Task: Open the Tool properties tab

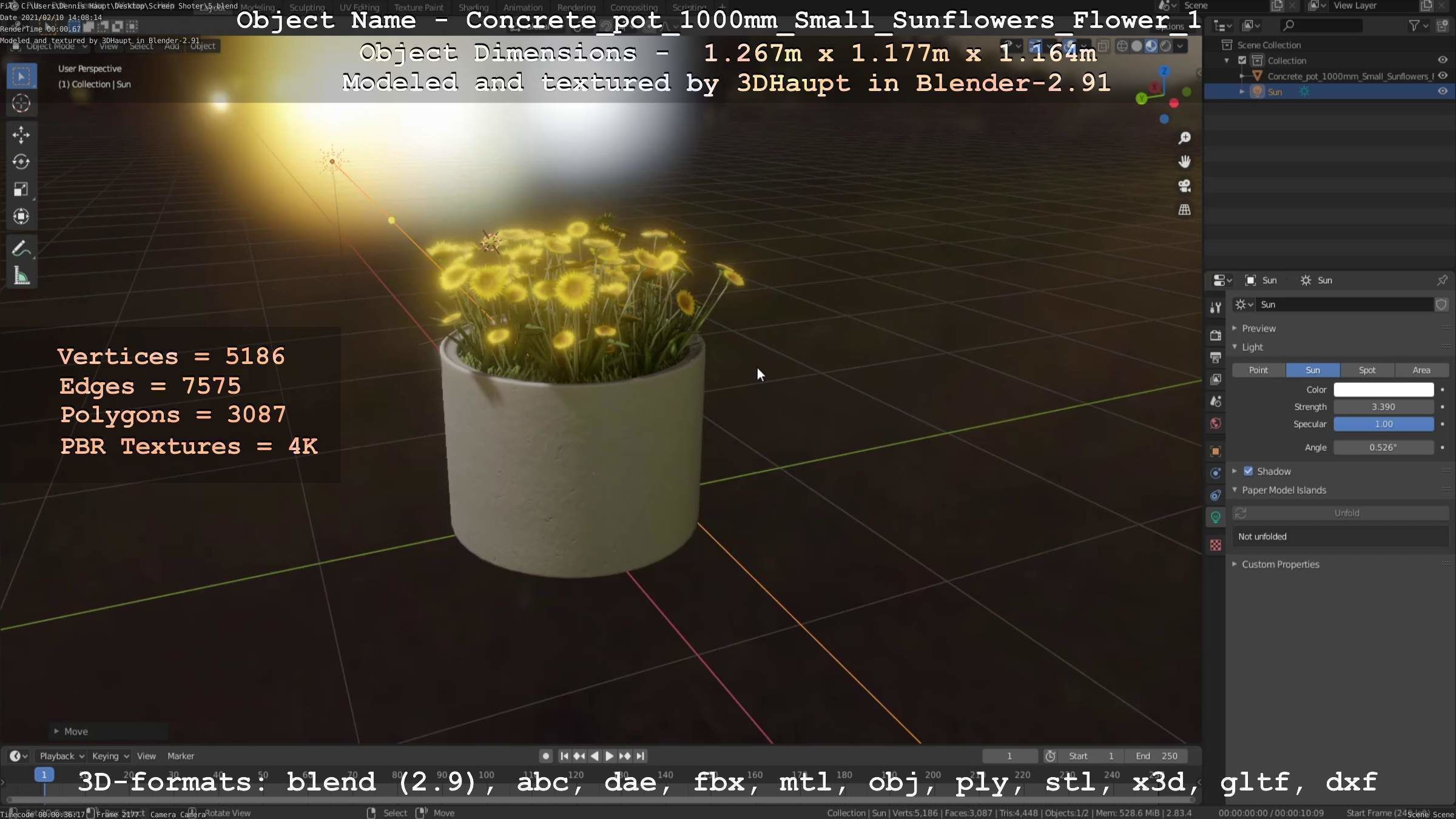Action: pos(1215,308)
